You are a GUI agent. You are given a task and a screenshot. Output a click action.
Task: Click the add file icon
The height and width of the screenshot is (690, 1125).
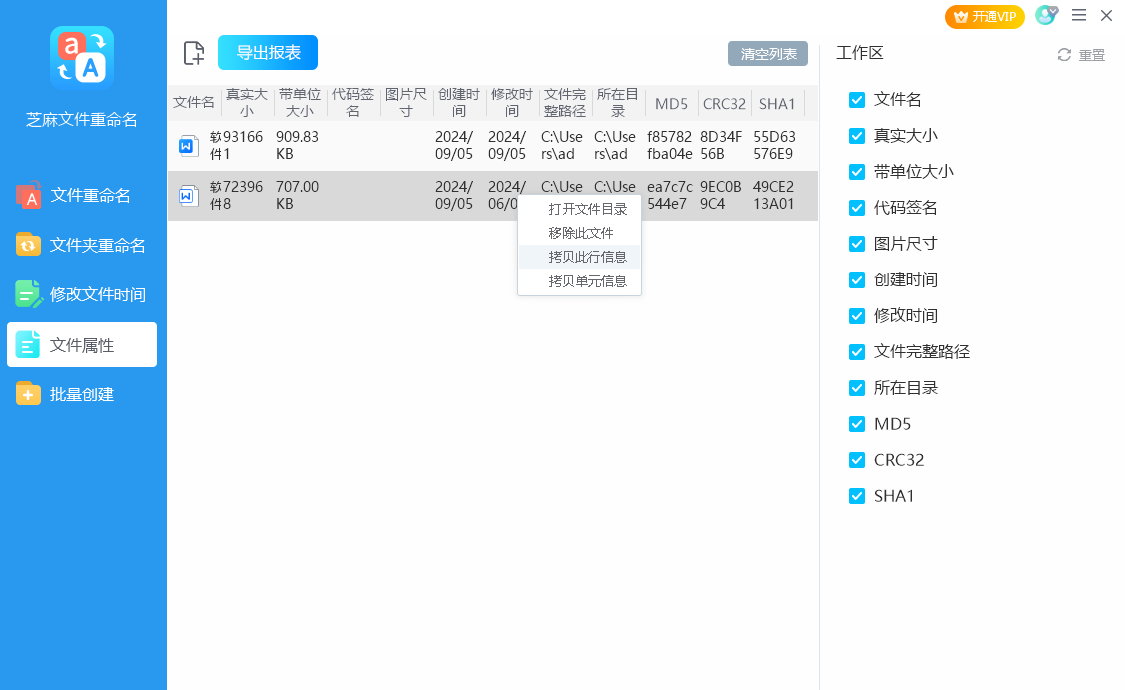(x=194, y=54)
